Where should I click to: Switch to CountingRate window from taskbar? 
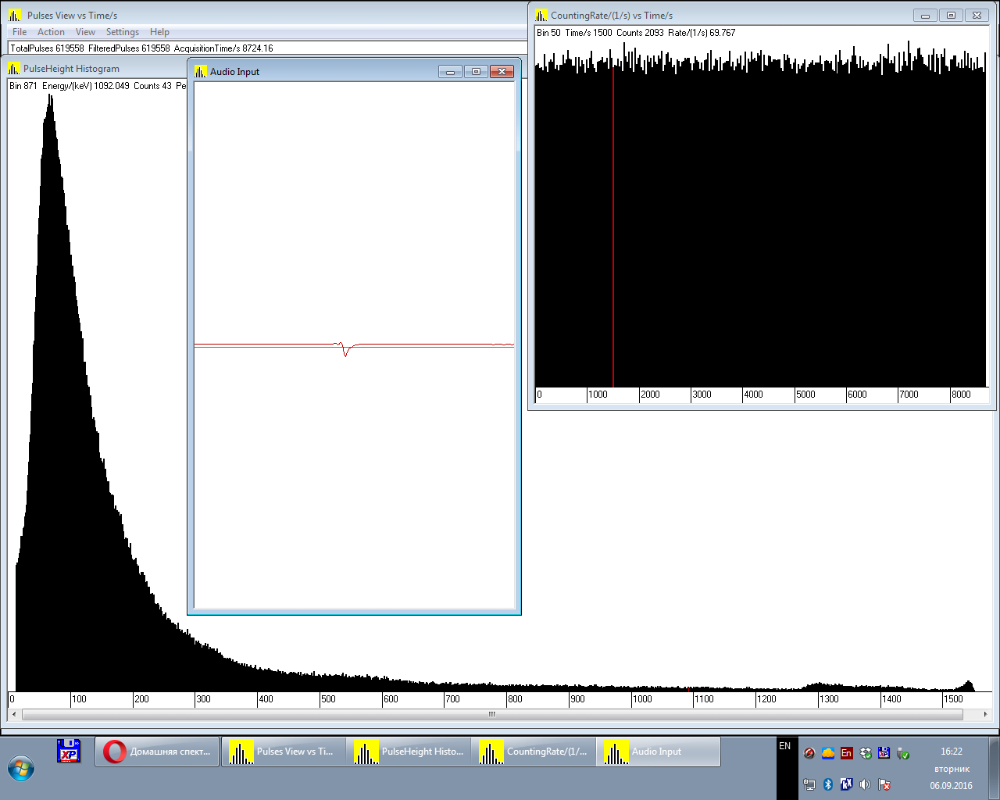tap(533, 752)
